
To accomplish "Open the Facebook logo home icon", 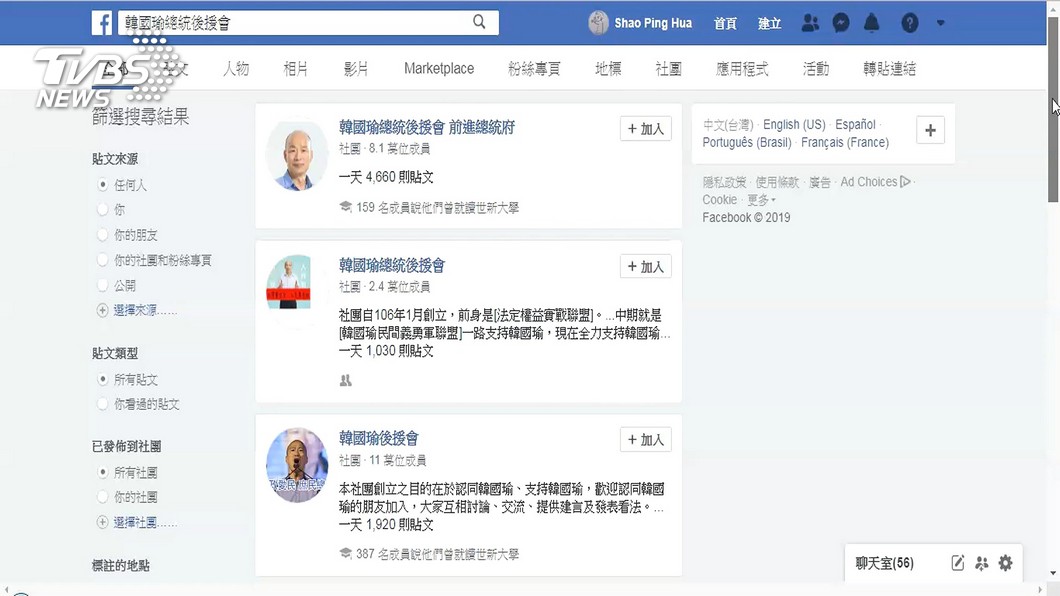I will click(101, 23).
